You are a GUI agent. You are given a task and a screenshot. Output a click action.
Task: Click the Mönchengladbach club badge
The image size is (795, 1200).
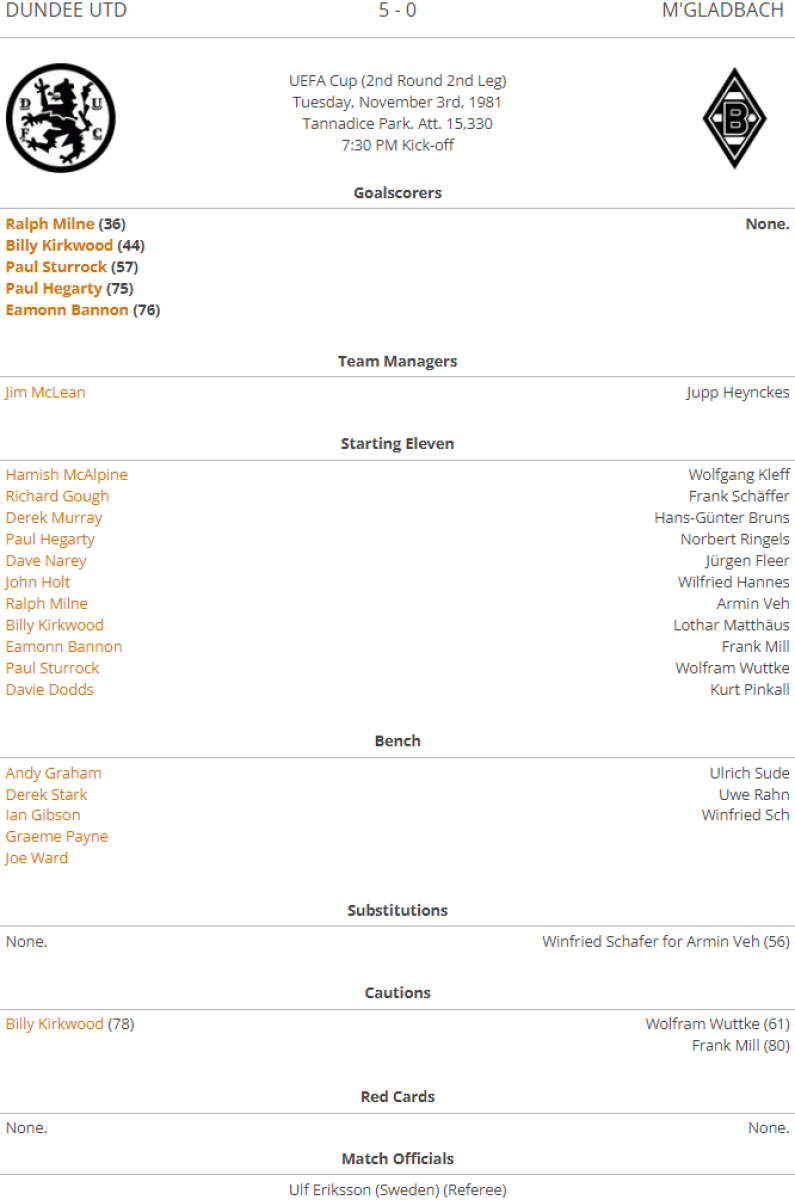[x=734, y=118]
